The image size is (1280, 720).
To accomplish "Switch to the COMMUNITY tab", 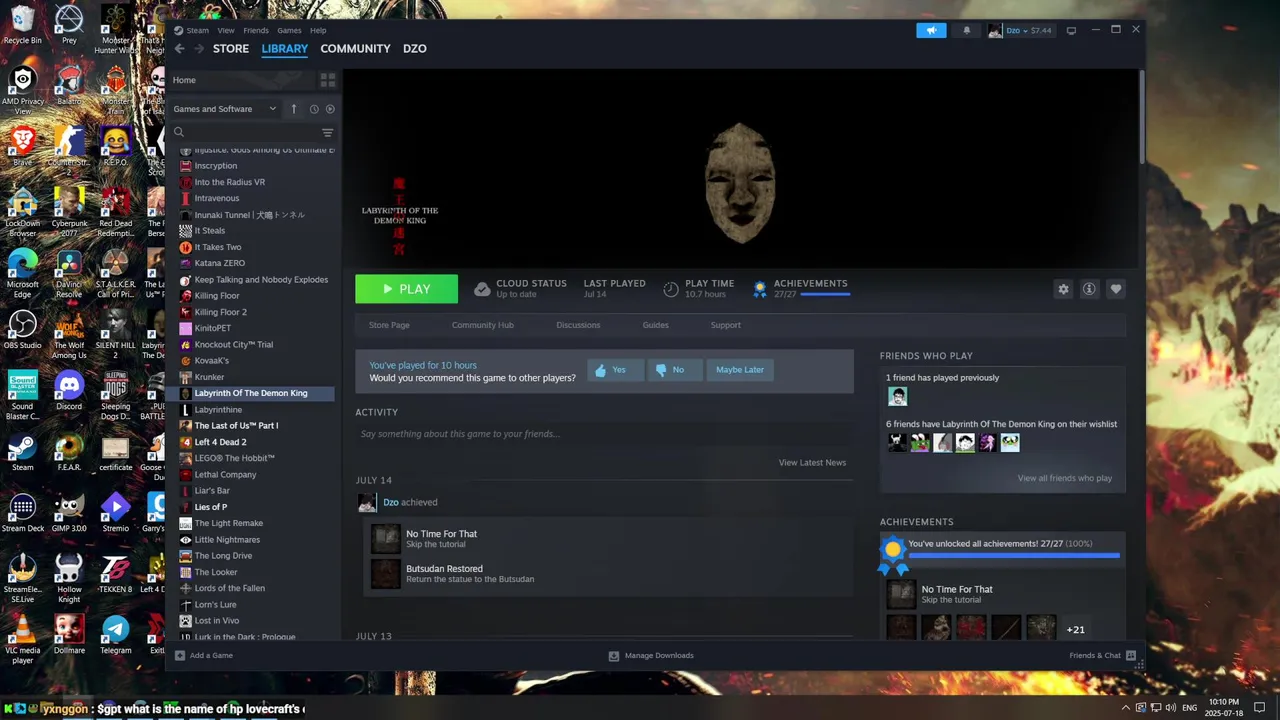I will [355, 48].
